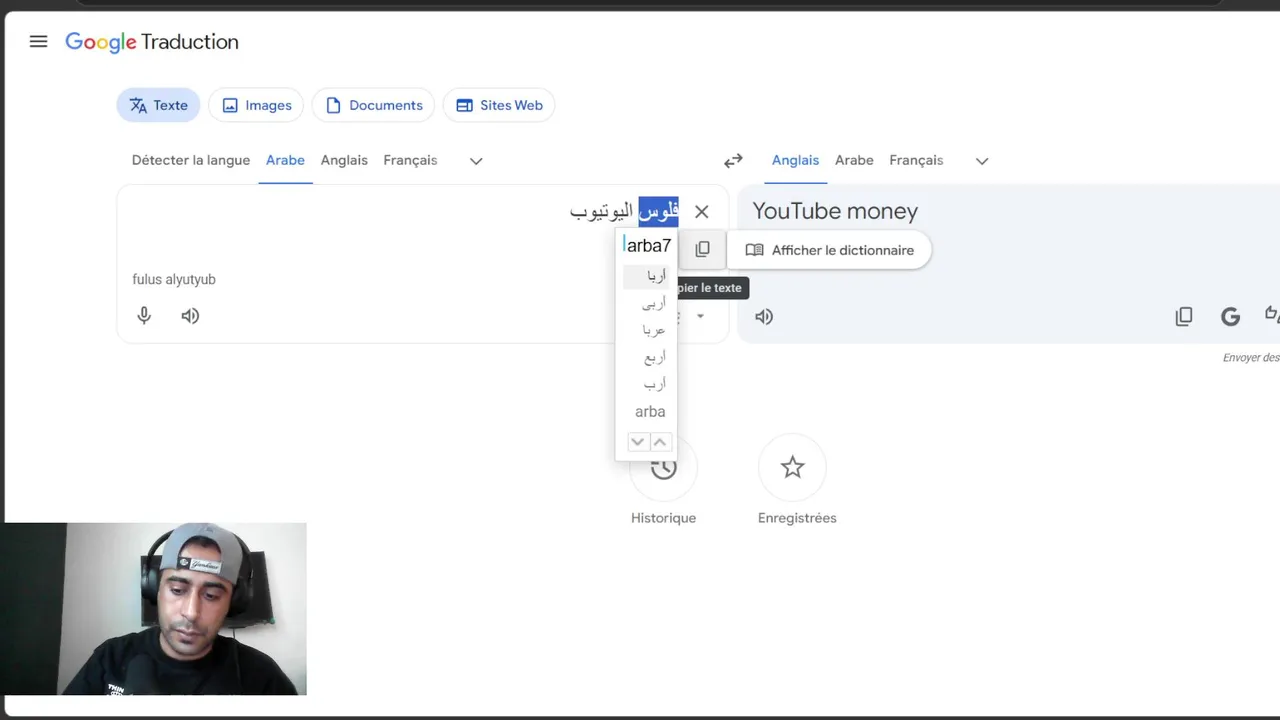Open the main hamburger menu
The height and width of the screenshot is (720, 1280).
pyautogui.click(x=38, y=42)
